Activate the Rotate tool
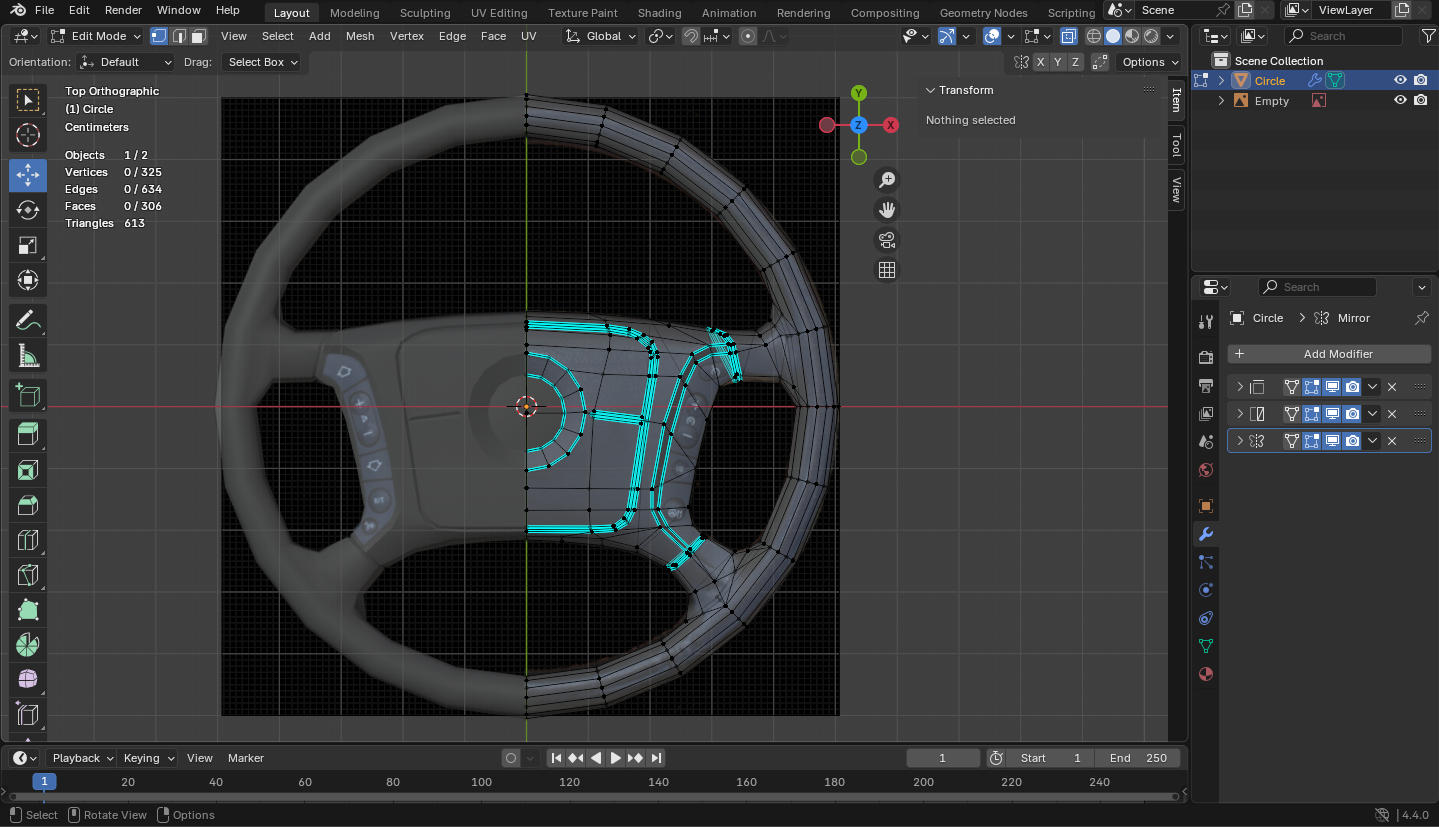This screenshot has height=827, width=1439. click(x=28, y=210)
